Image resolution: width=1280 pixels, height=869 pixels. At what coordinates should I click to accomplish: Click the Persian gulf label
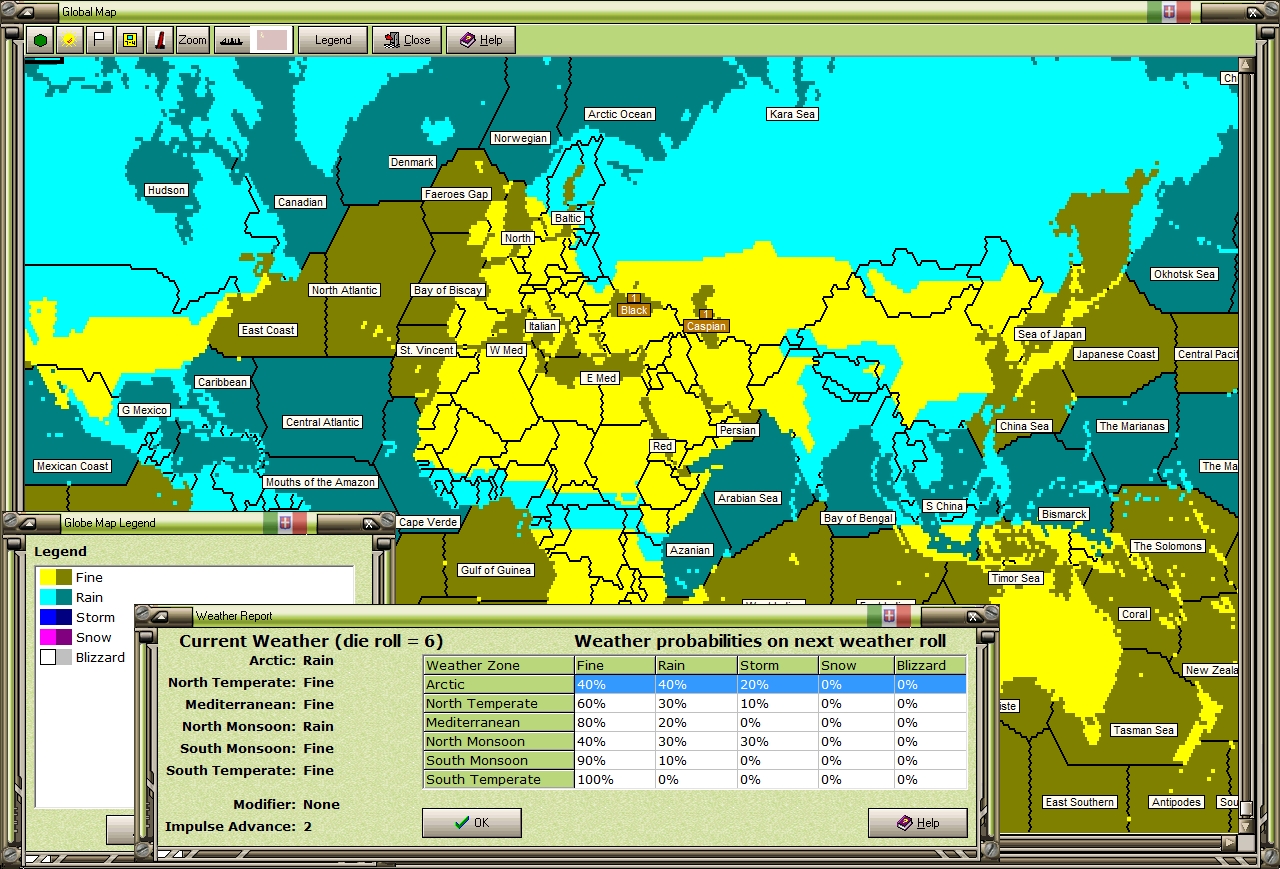(x=738, y=430)
